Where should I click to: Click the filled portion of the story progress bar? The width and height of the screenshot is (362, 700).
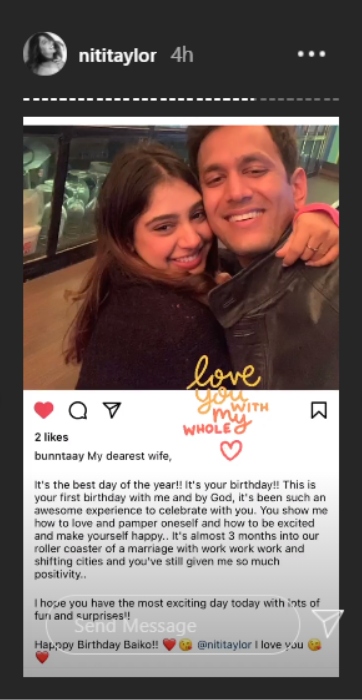click(x=139, y=99)
